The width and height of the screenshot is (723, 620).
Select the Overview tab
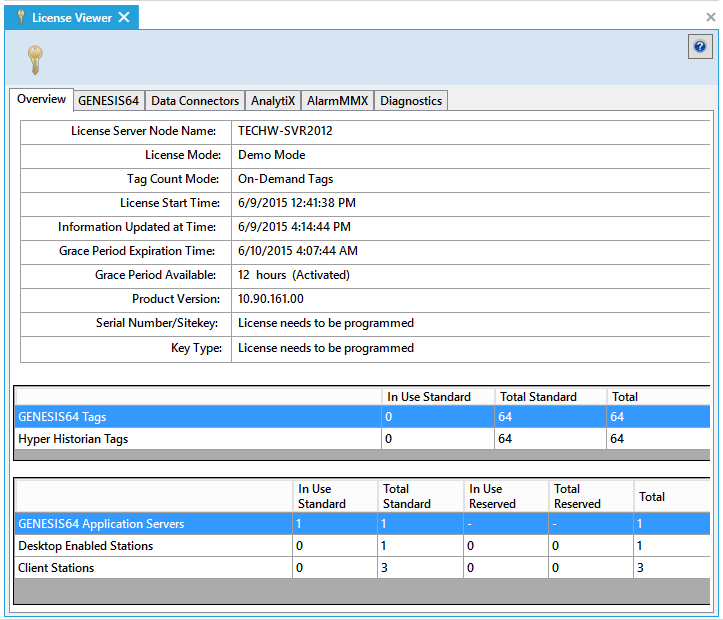(41, 100)
